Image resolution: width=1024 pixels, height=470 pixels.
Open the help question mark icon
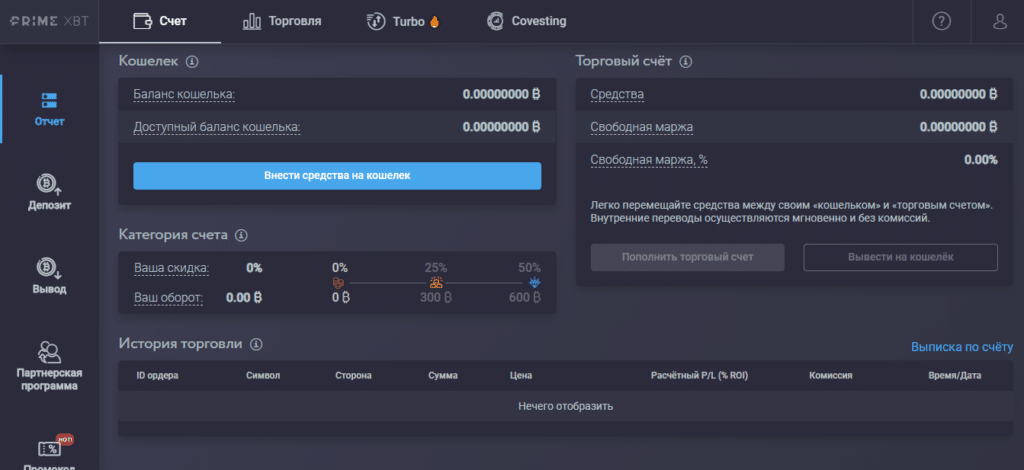(941, 21)
